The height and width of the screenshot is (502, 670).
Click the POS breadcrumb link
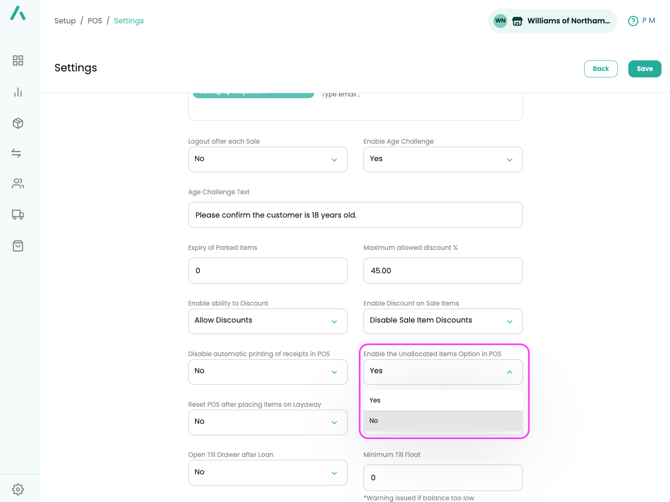pyautogui.click(x=94, y=21)
